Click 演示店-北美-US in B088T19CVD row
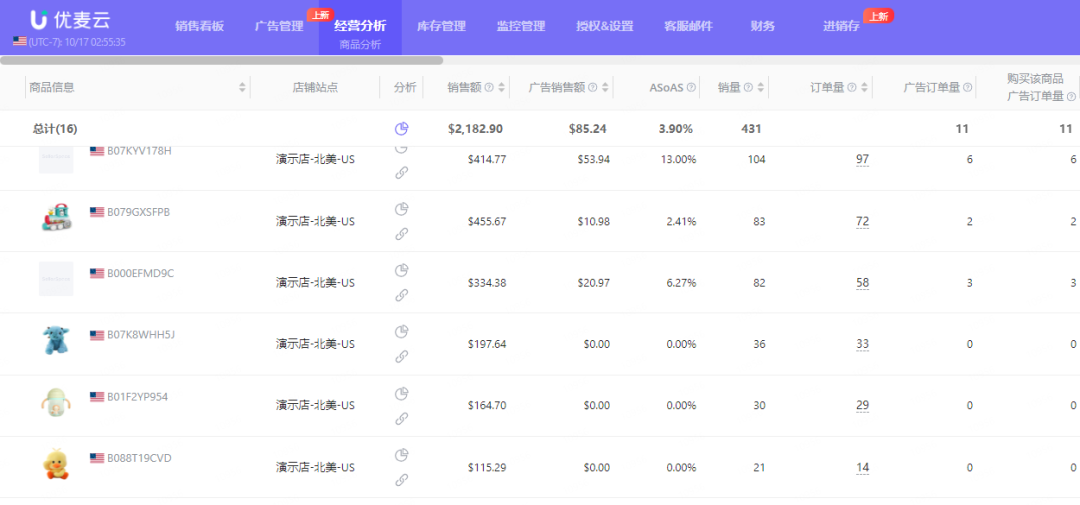This screenshot has height=505, width=1080. 315,467
